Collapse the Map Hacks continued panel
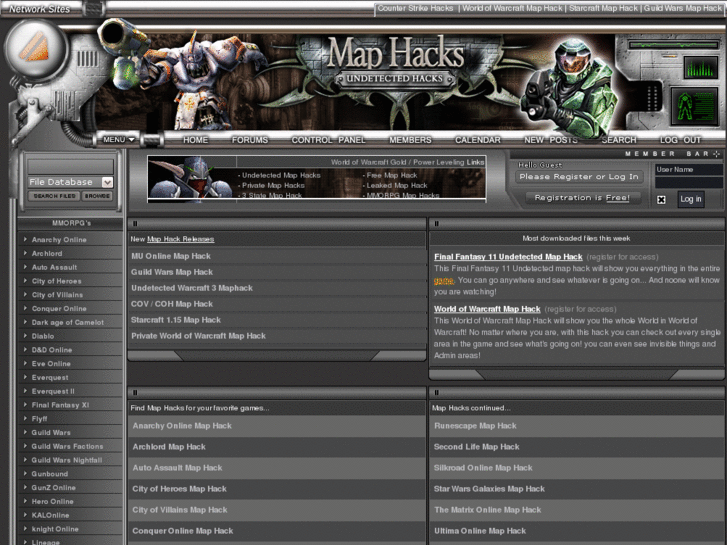The image size is (727, 545). click(436, 392)
